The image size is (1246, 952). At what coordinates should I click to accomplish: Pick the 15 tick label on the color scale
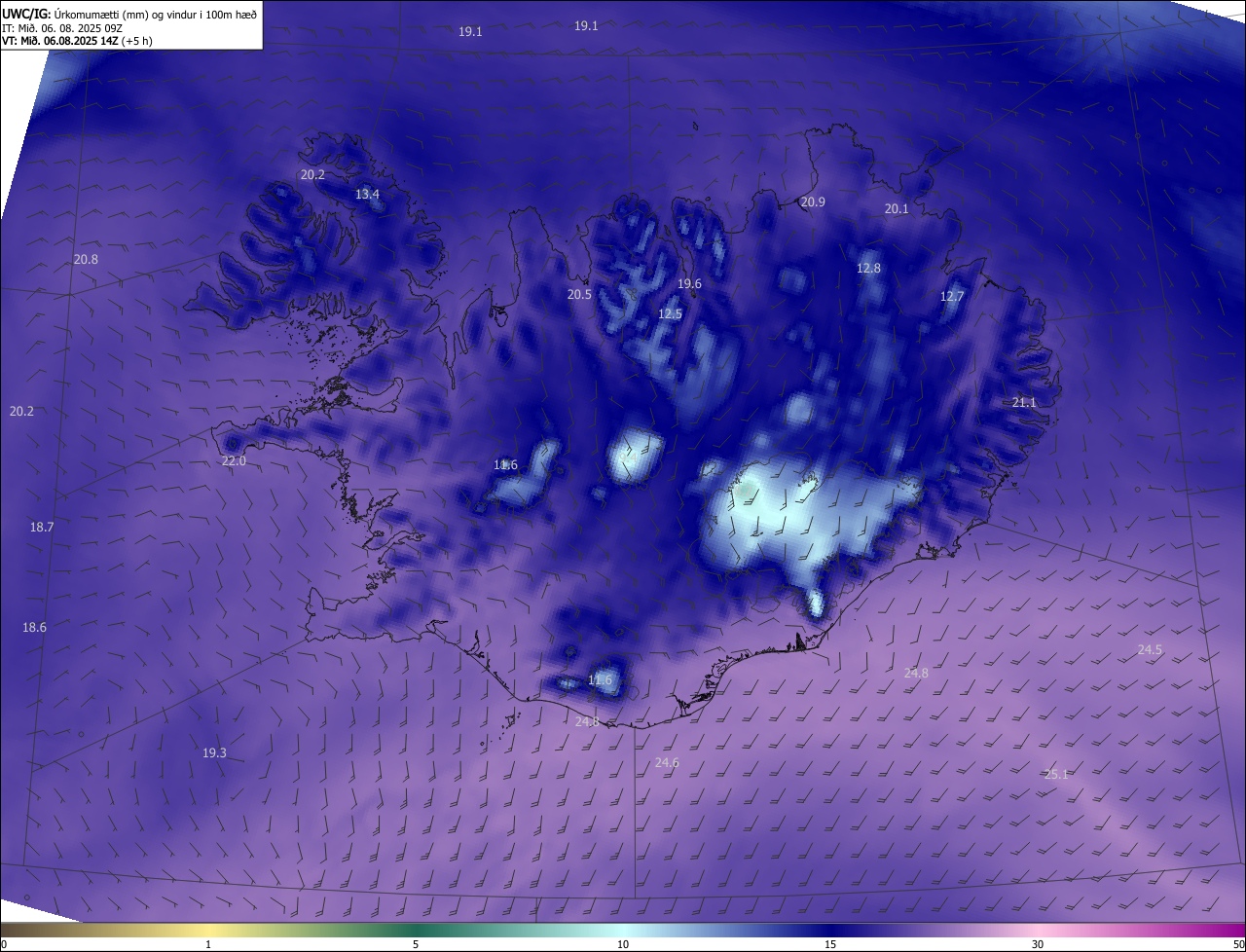click(830, 944)
